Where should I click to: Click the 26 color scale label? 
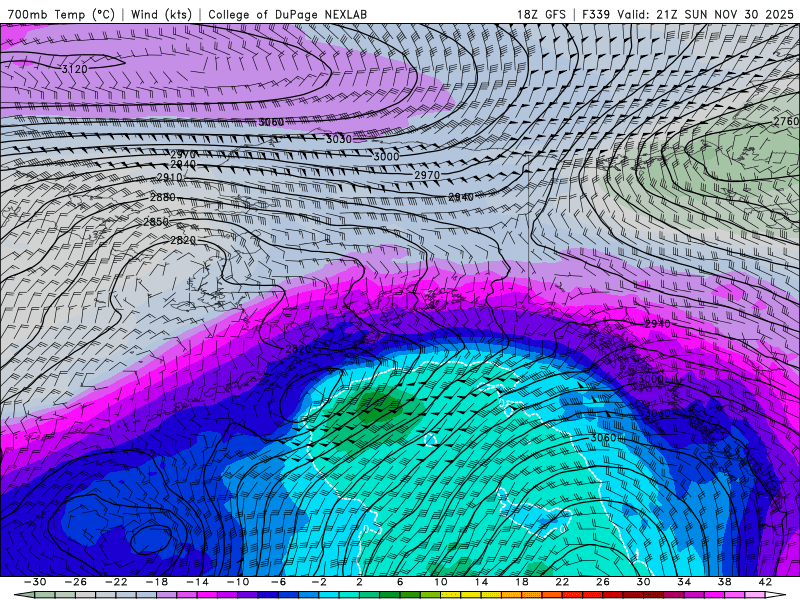(603, 582)
